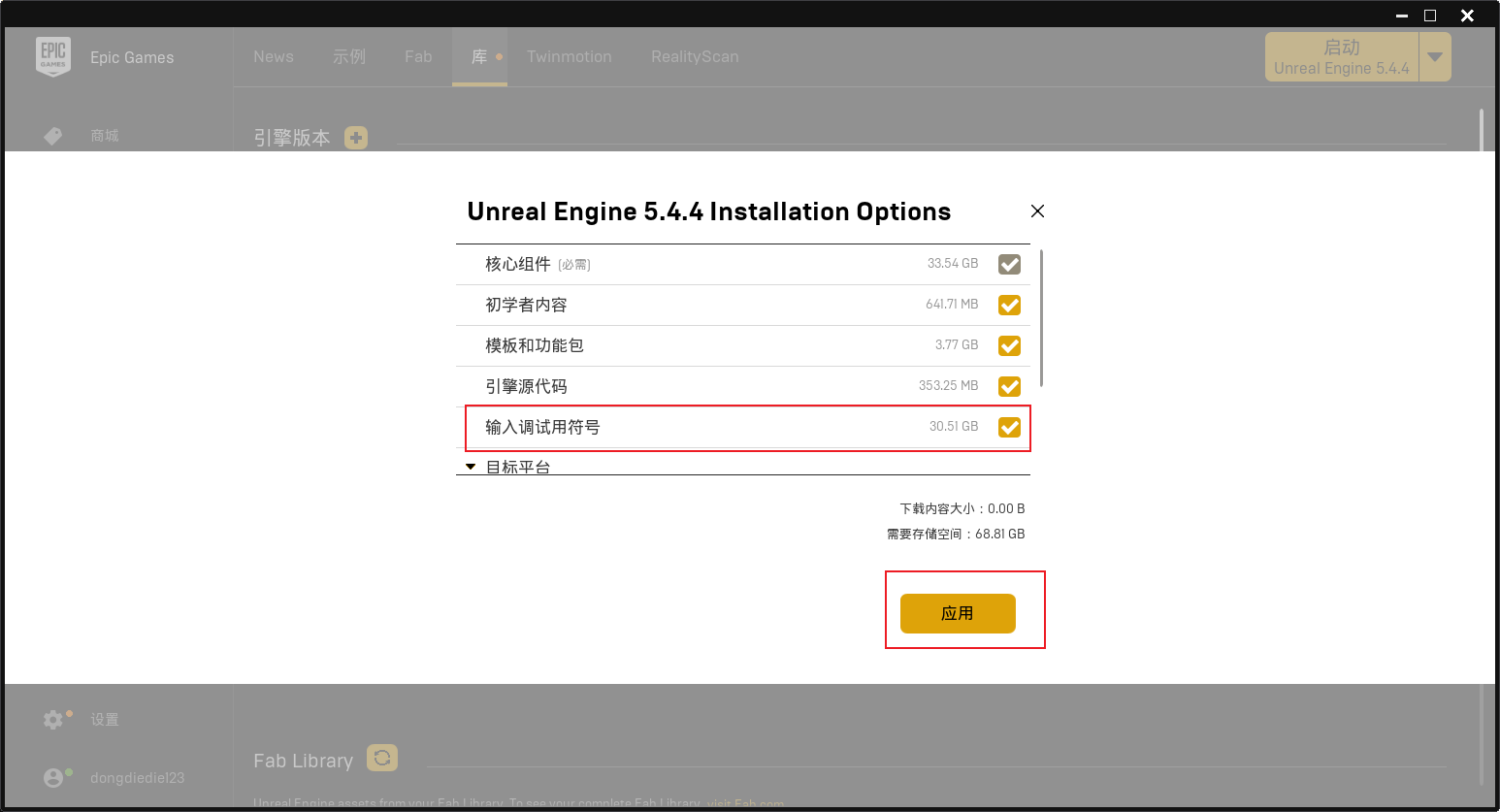
Task: Select the 库 tab
Action: click(479, 56)
